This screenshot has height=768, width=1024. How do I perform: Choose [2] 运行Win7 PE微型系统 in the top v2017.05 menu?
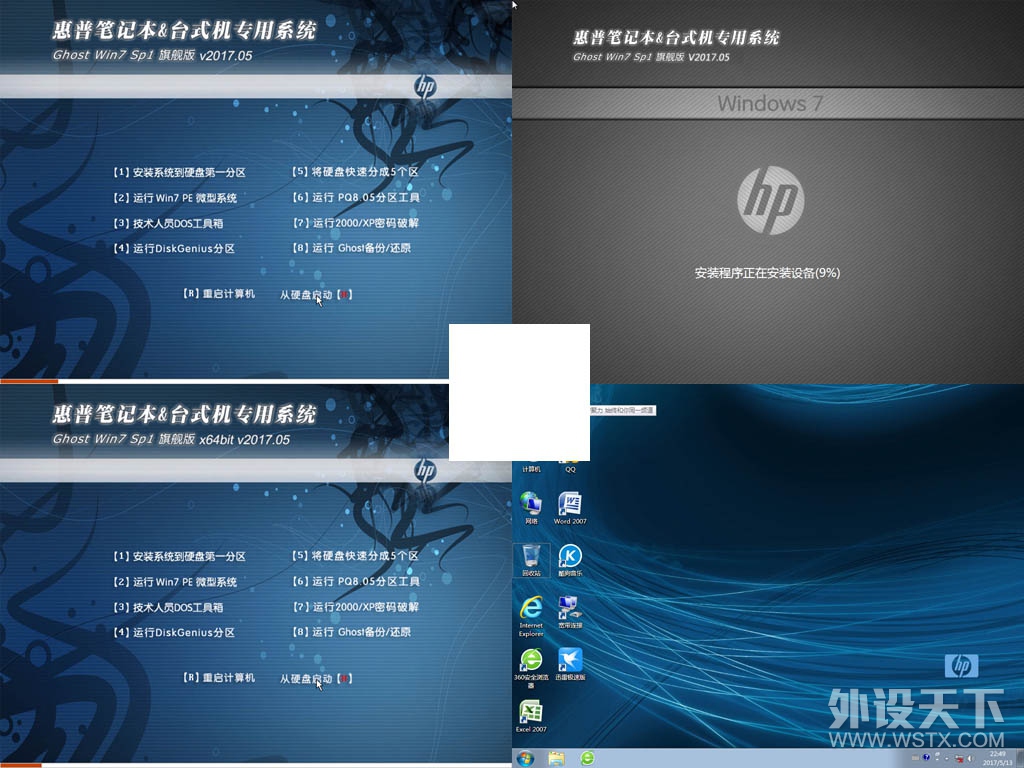point(175,198)
